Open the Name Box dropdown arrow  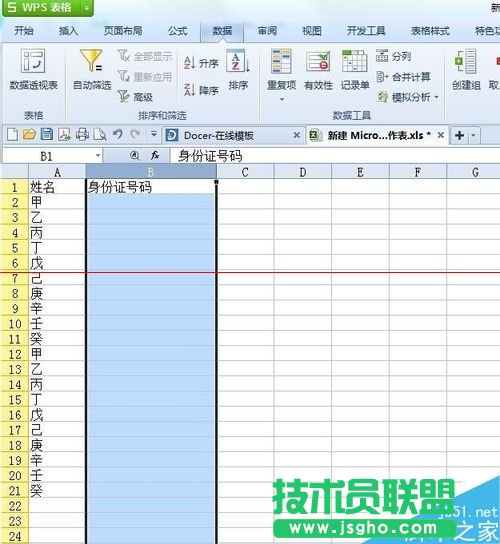pos(98,156)
